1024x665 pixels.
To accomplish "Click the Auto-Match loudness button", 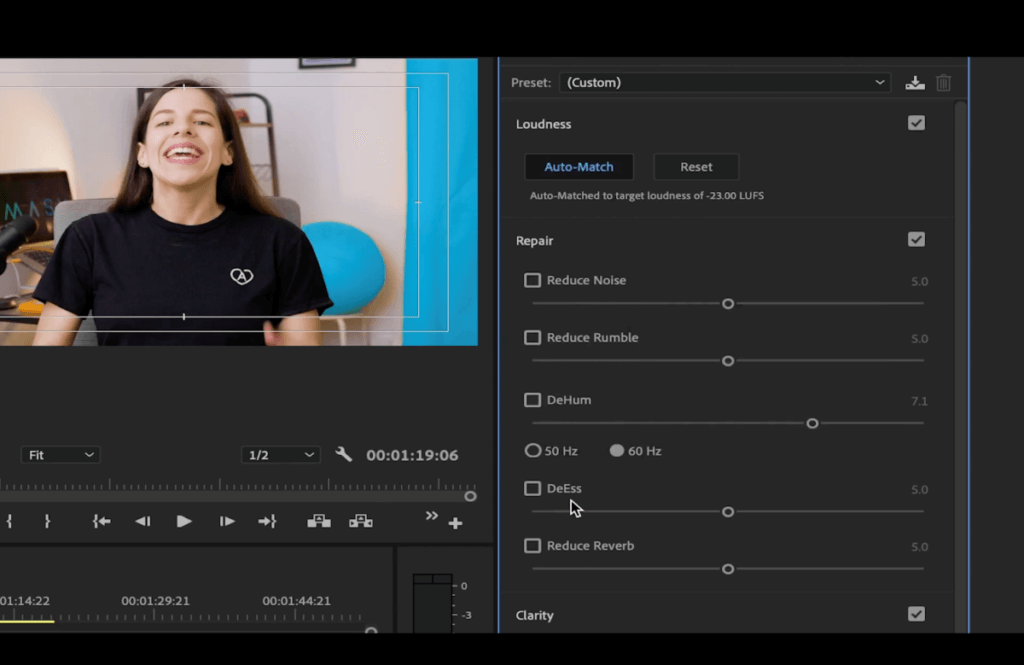I will click(579, 166).
